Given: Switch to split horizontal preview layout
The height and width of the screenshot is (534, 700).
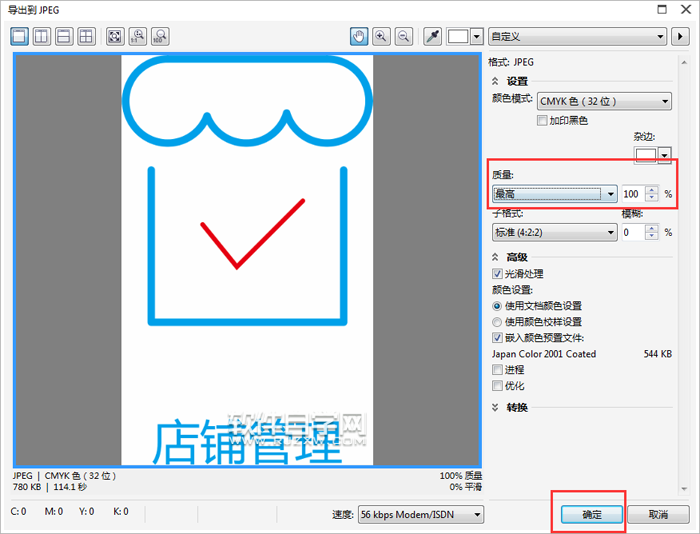Looking at the screenshot, I should point(64,36).
